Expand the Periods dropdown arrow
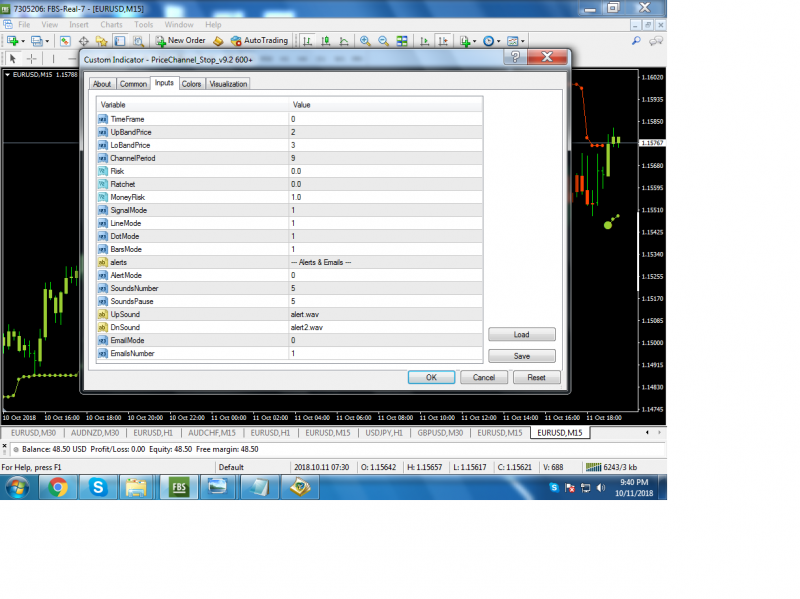This screenshot has height=599, width=800. [498, 41]
